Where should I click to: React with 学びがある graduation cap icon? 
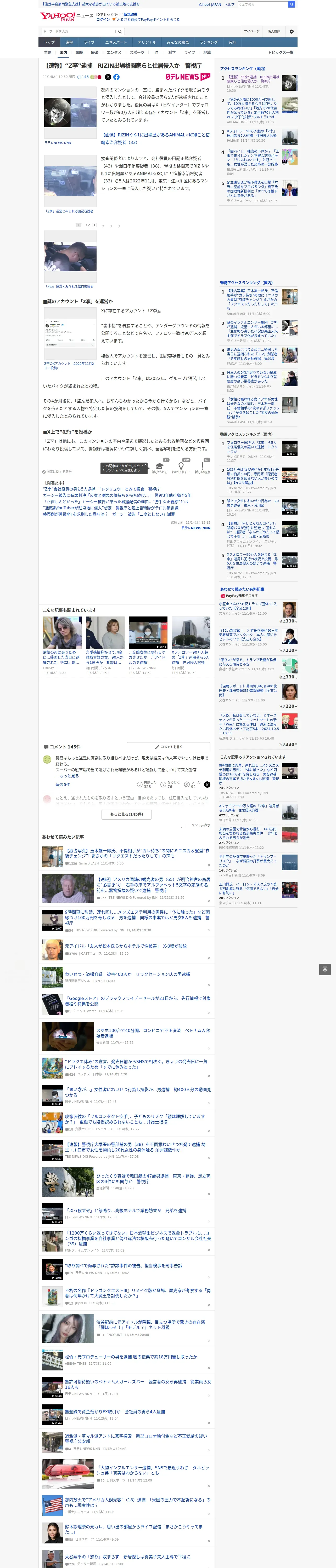[x=159, y=467]
